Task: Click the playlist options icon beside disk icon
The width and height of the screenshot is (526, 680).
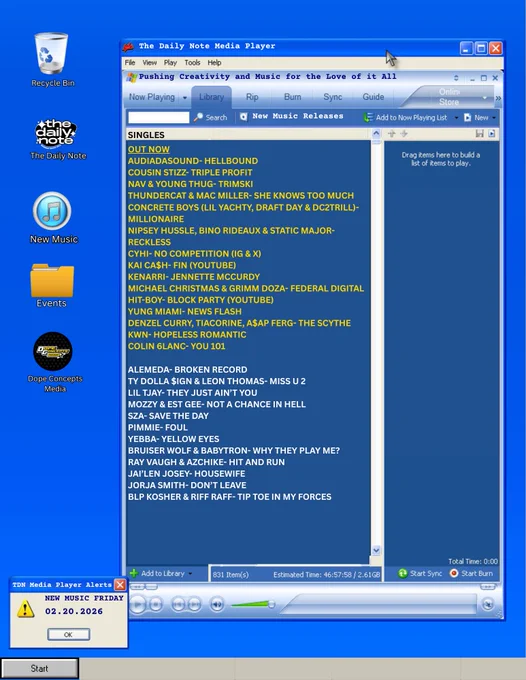Action: [492, 134]
